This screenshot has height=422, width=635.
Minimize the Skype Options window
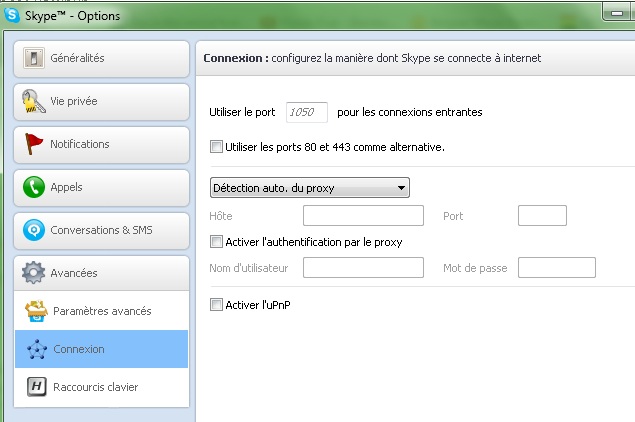pyautogui.click(x=617, y=13)
